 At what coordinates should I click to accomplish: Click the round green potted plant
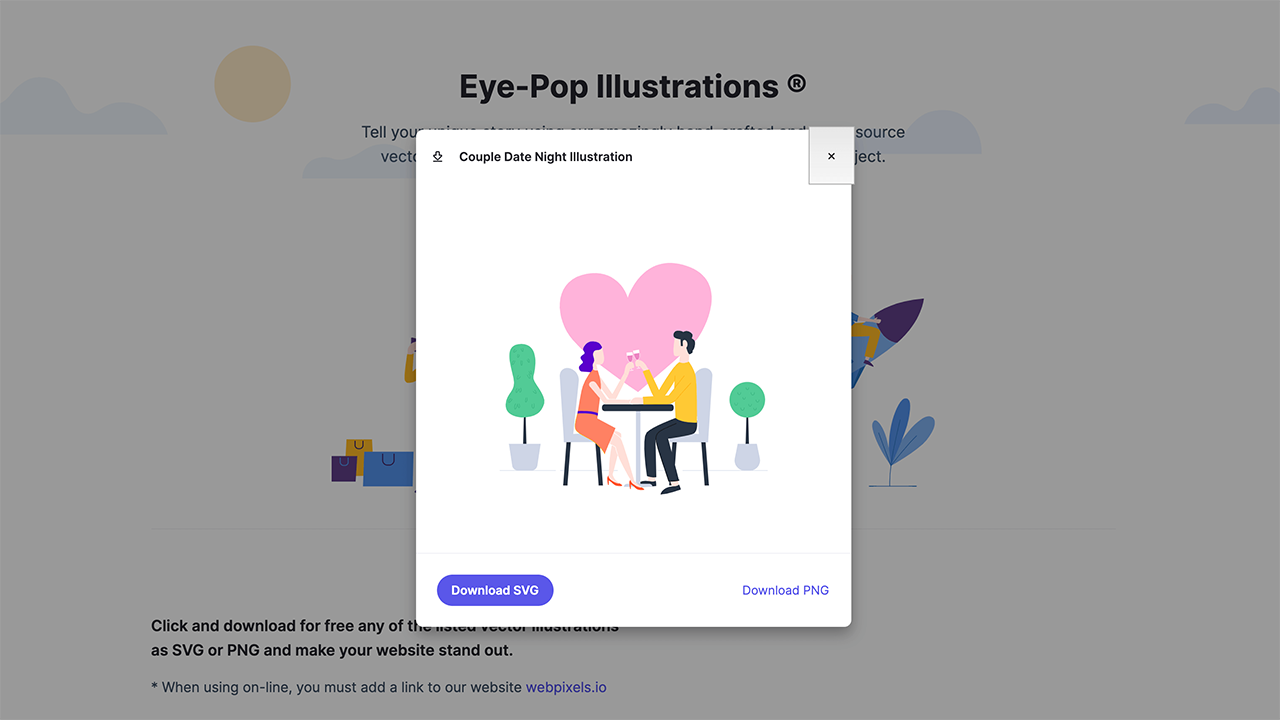(747, 426)
